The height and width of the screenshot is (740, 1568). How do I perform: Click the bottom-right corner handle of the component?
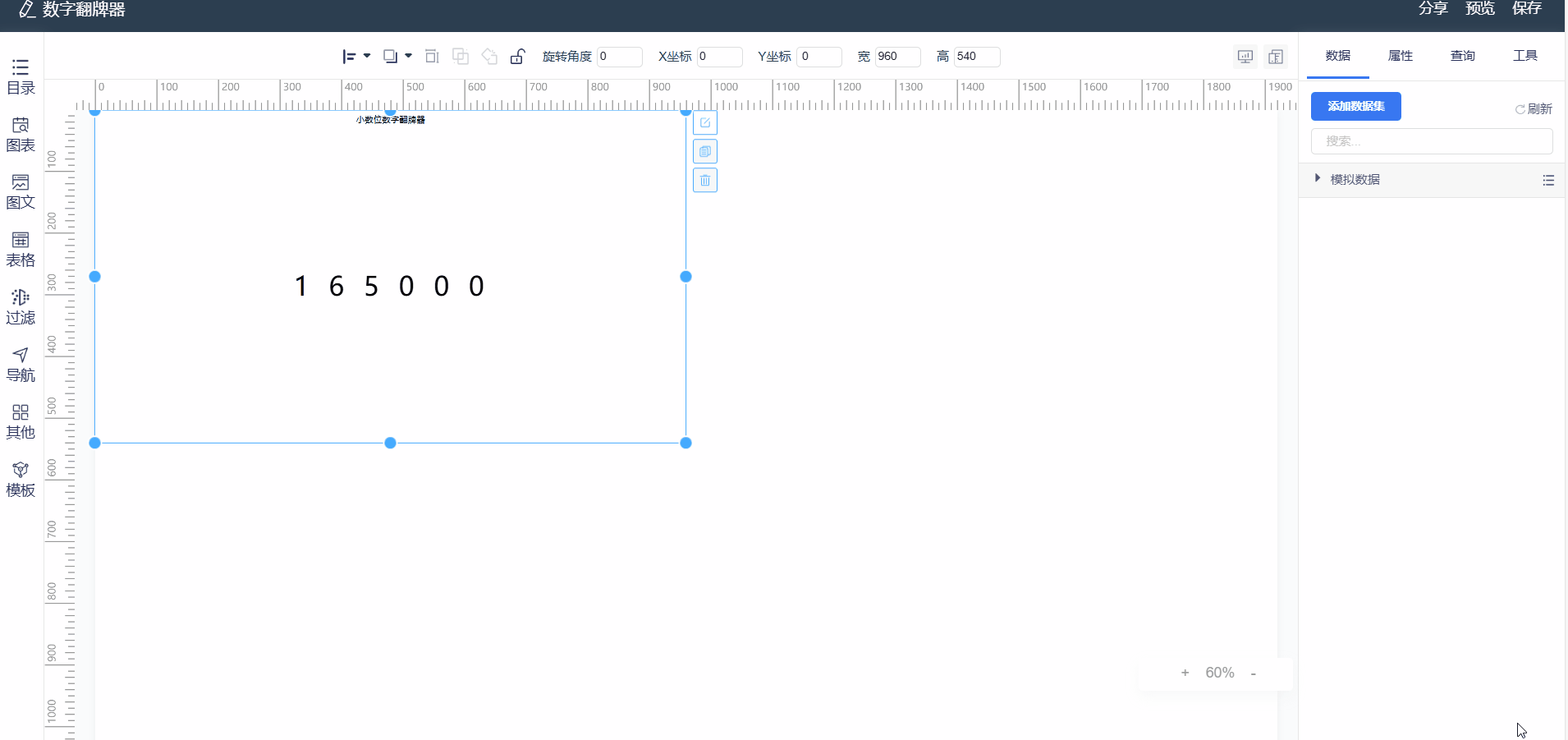click(686, 443)
